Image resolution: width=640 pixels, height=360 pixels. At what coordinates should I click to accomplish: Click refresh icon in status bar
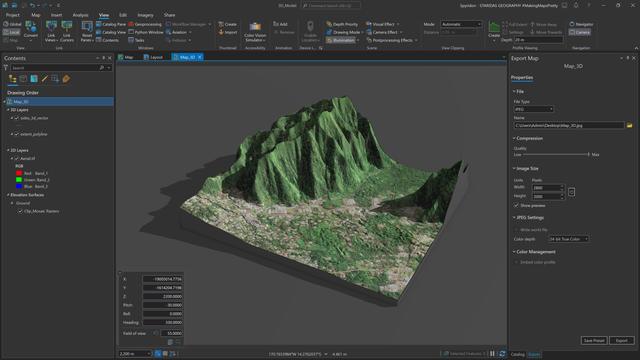click(502, 354)
